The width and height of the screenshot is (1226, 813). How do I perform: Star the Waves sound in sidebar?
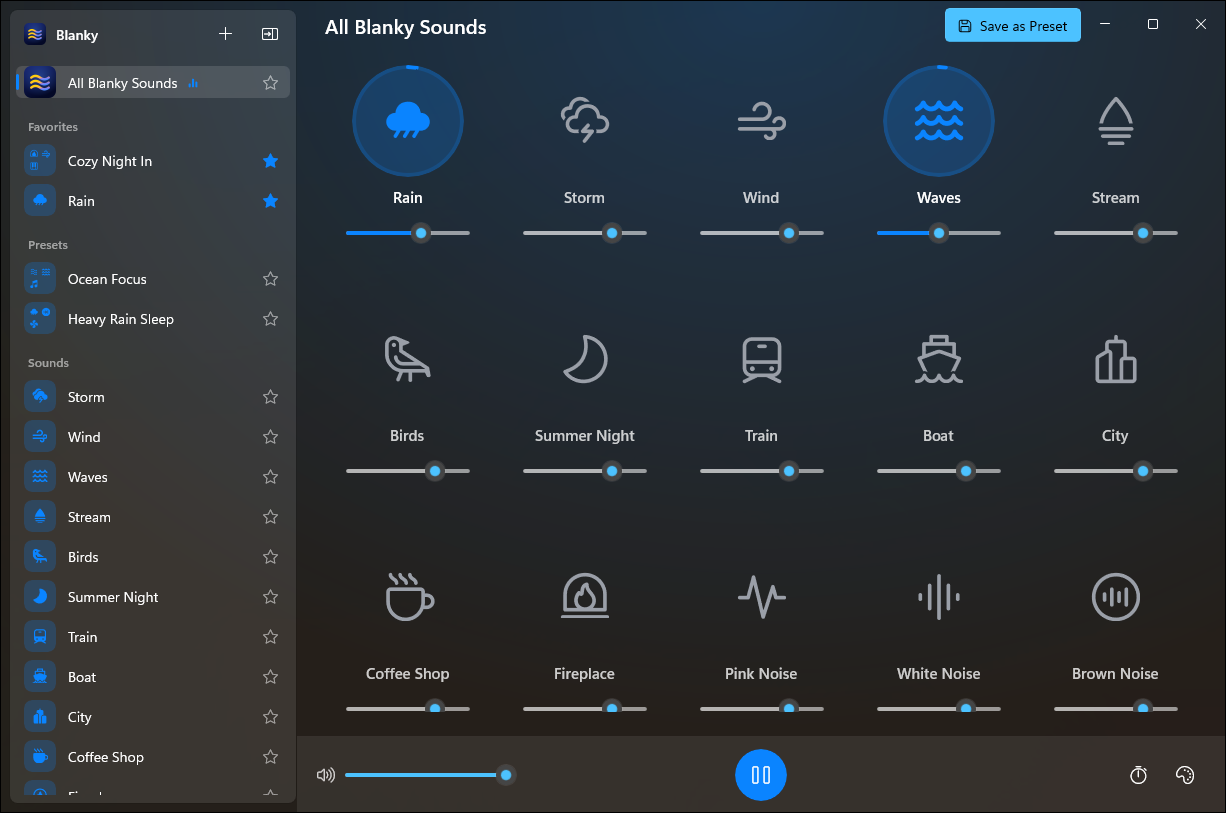pos(270,477)
